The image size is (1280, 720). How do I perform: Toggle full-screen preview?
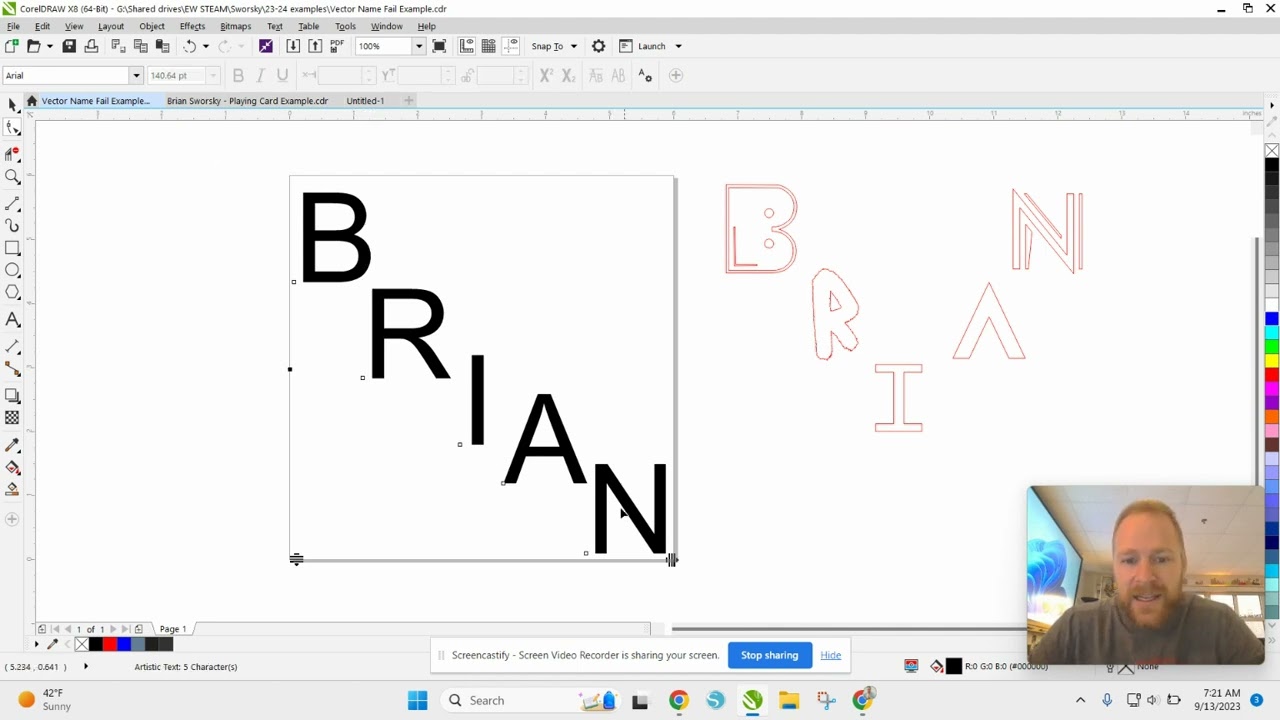click(439, 46)
